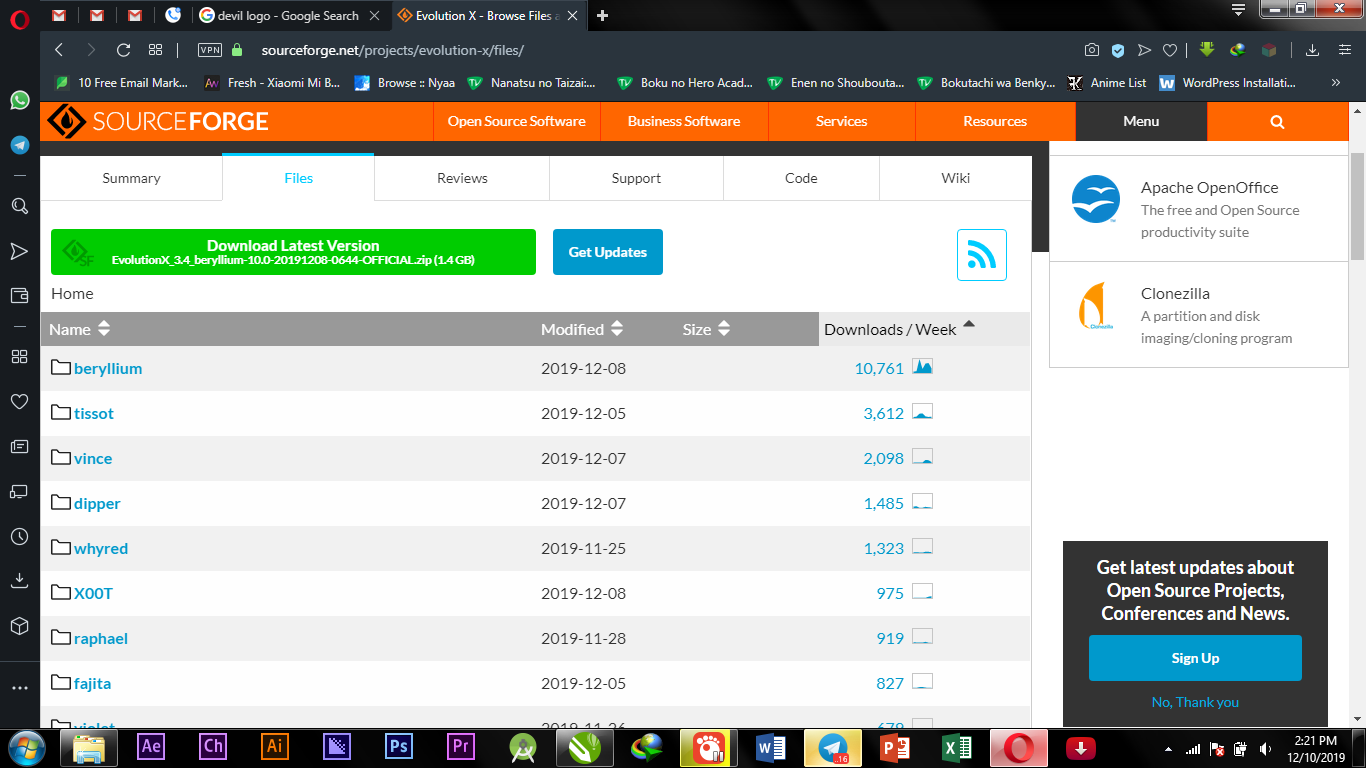Click the Get Updates button

[x=608, y=252]
